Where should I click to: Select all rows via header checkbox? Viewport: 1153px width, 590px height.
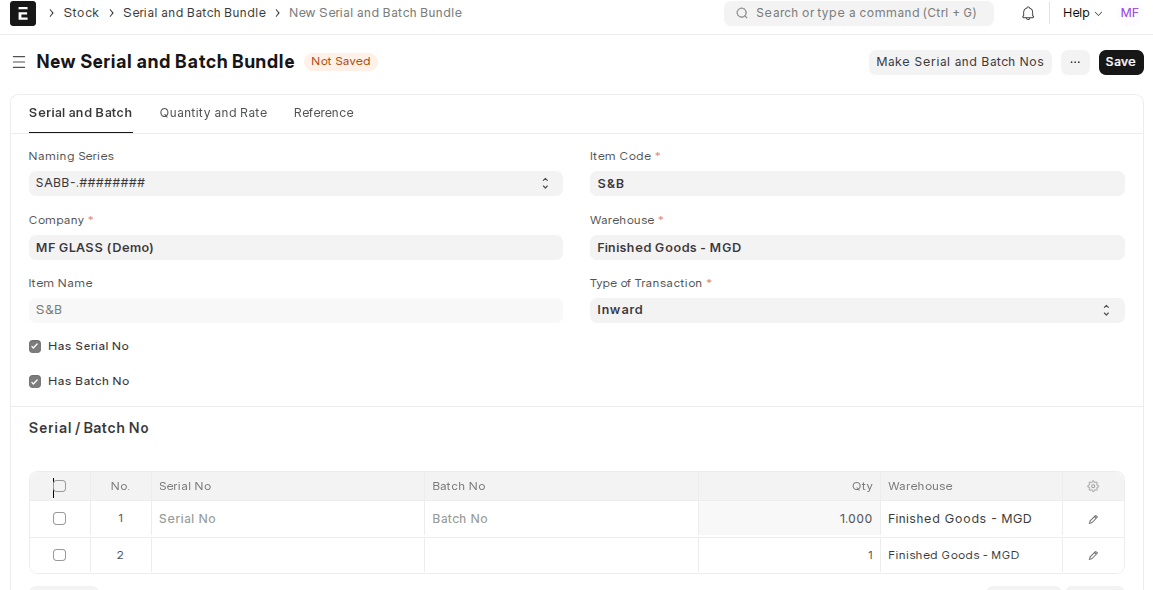click(60, 486)
